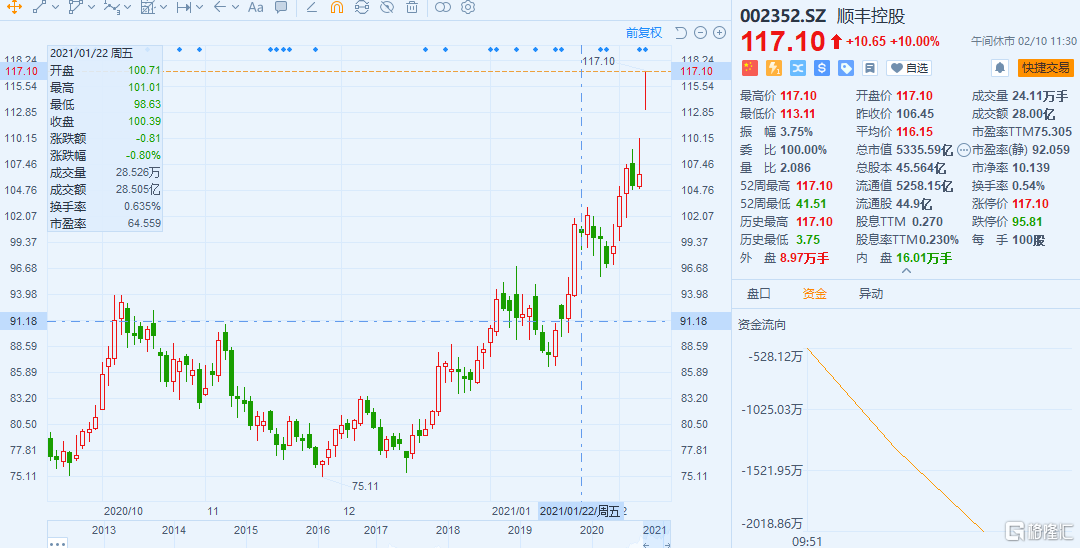Click the 资金流向 chart heading
This screenshot has width=1080, height=548.
click(x=761, y=324)
